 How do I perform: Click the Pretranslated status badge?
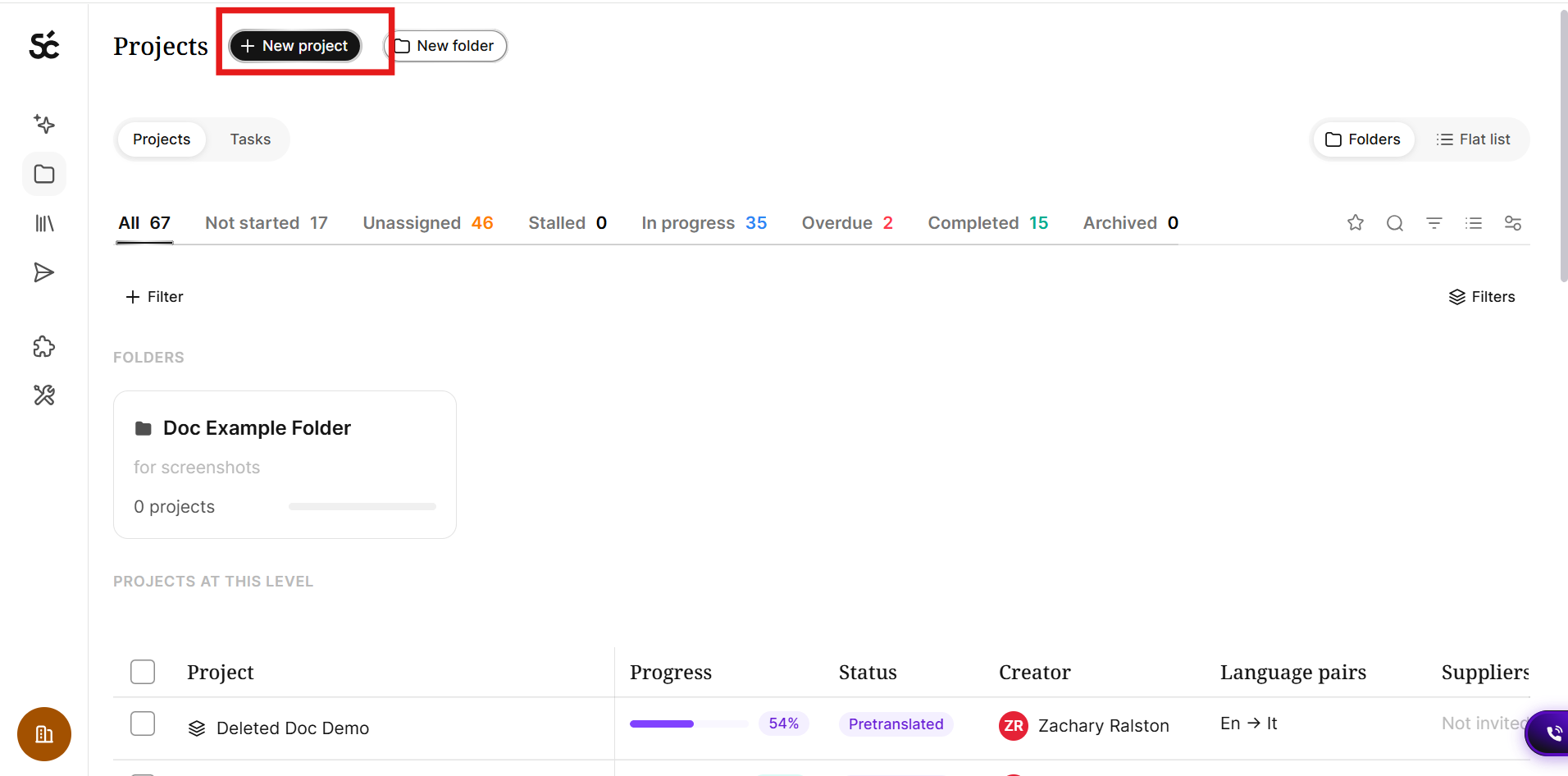pos(896,724)
